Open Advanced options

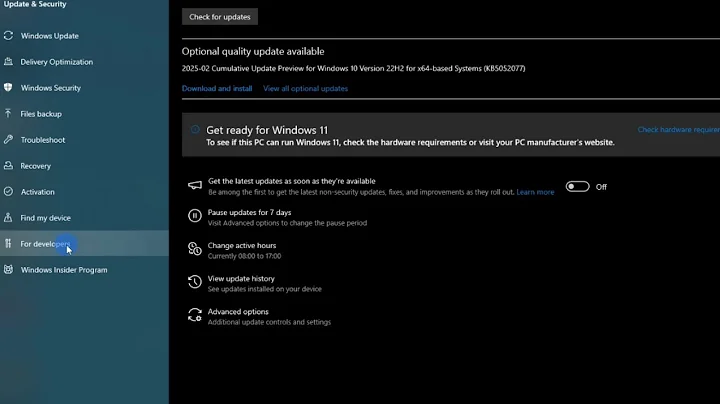238,311
